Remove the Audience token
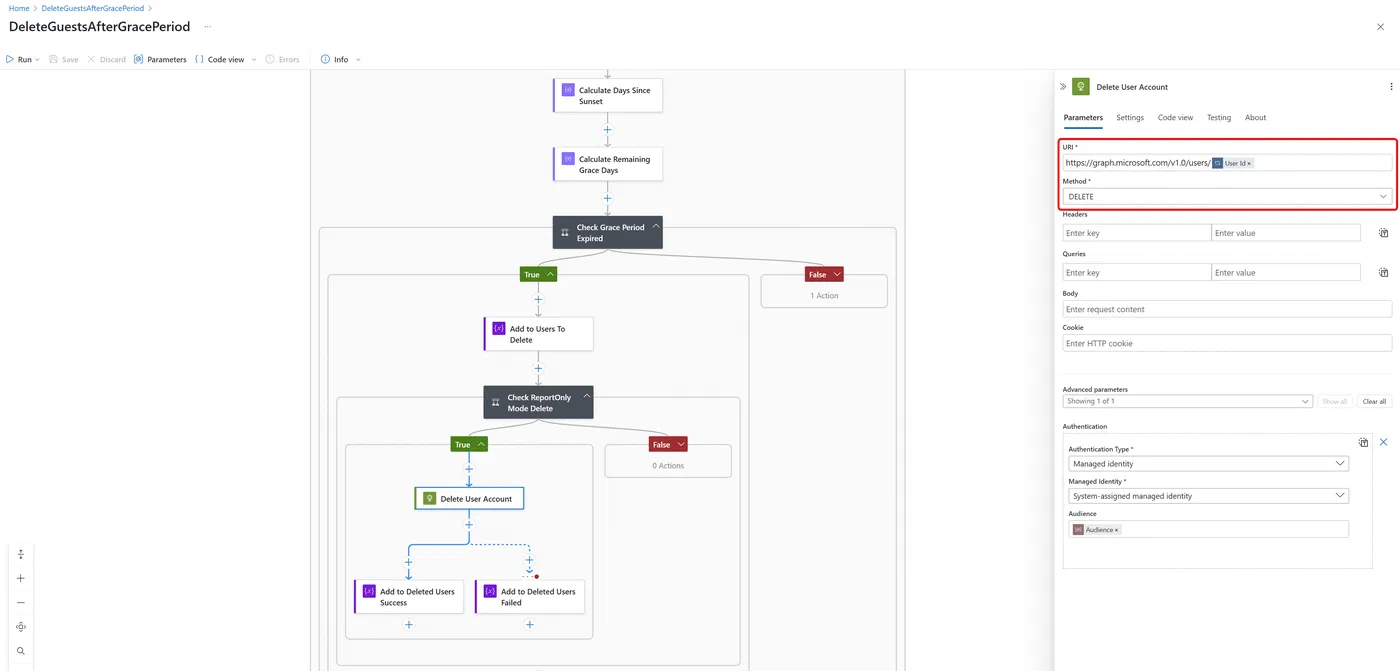This screenshot has height=671, width=1400. click(1116, 530)
